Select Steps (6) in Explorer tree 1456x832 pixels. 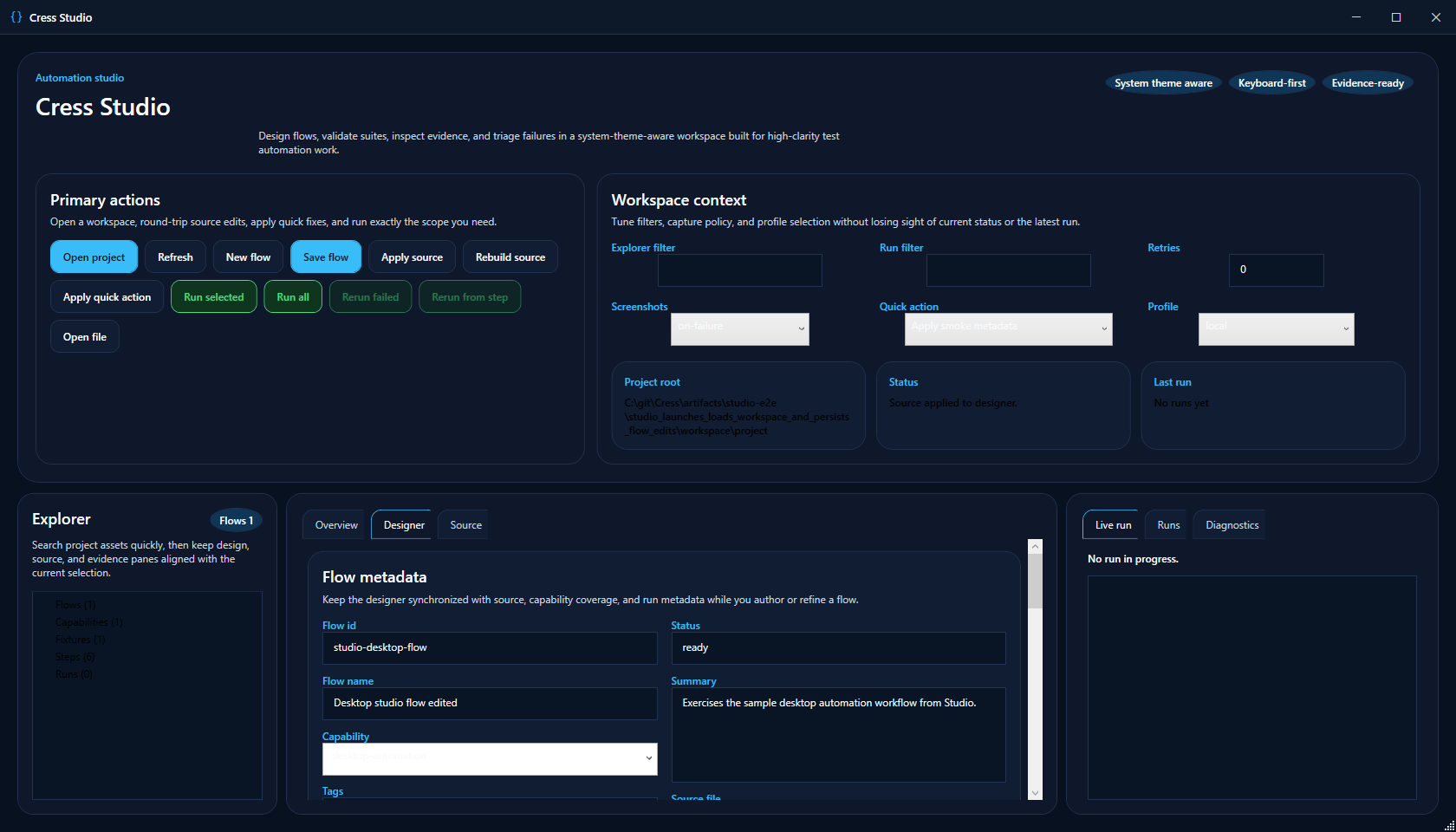(75, 657)
